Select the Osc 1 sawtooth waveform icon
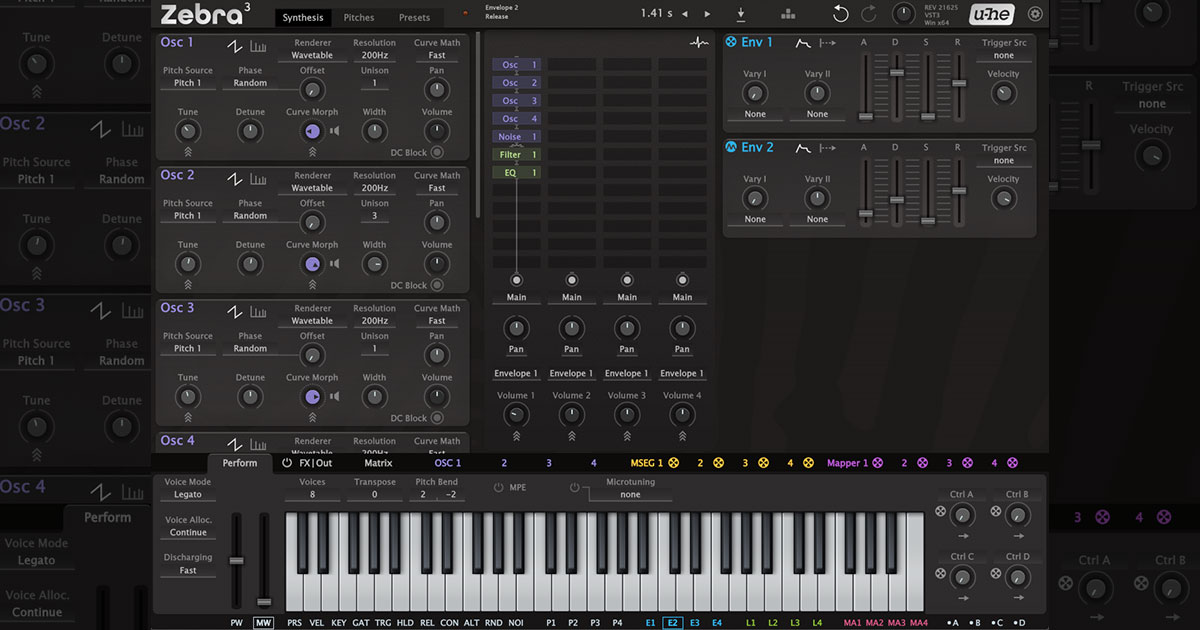Image resolution: width=1200 pixels, height=630 pixels. (x=234, y=46)
